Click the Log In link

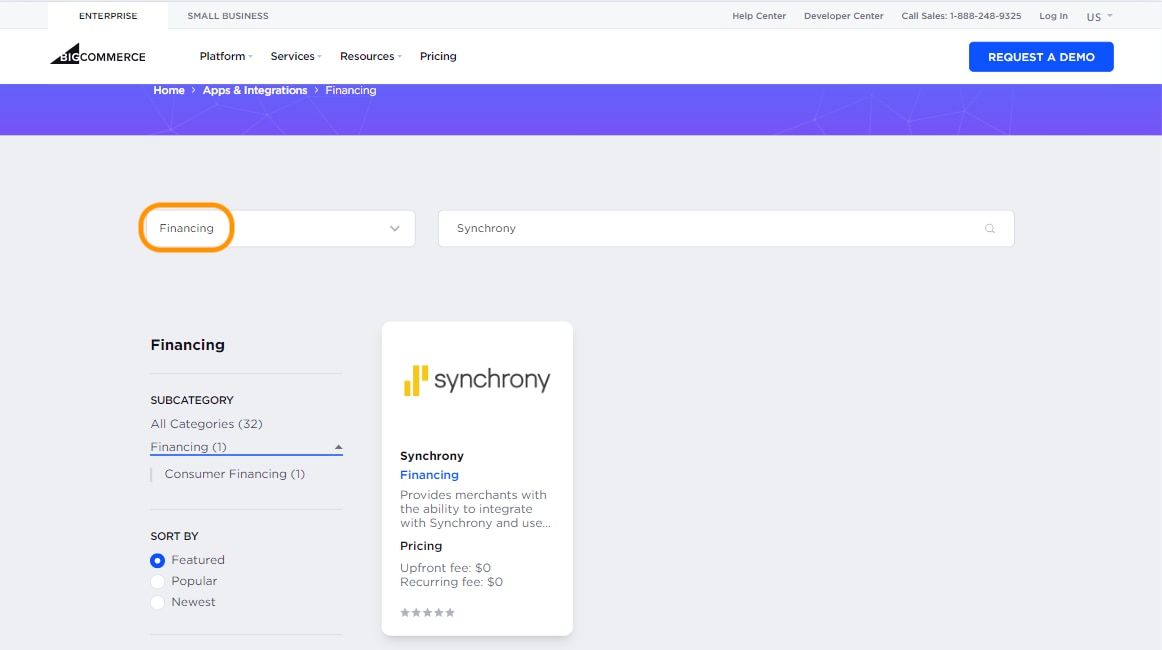pos(1053,16)
